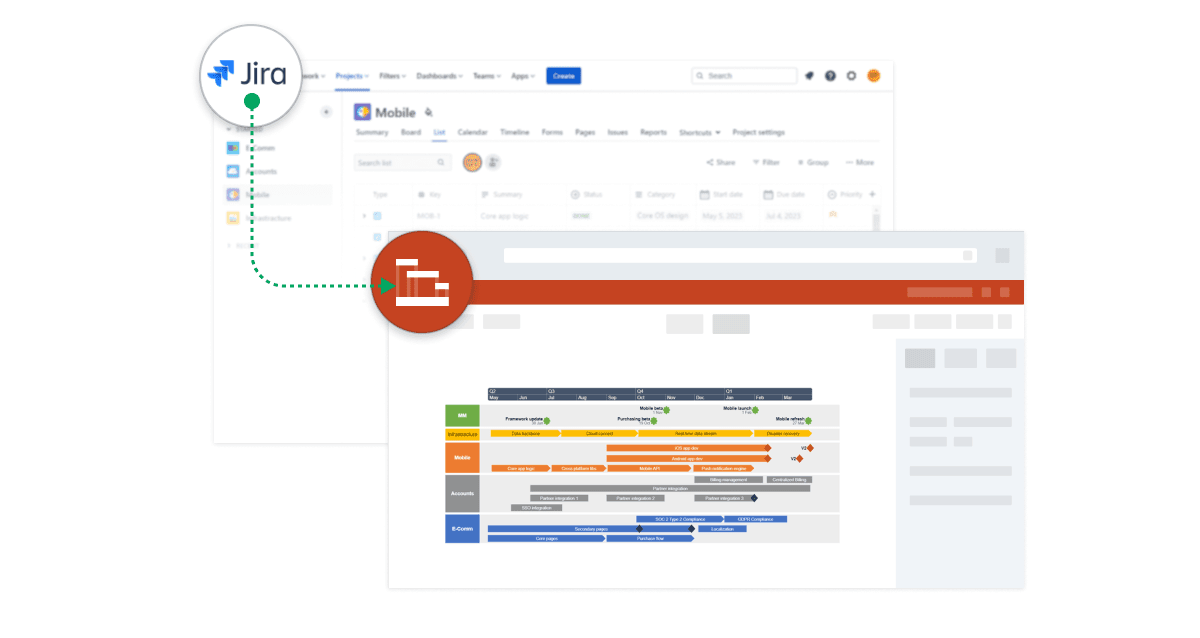Open the Projects dropdown

352,75
